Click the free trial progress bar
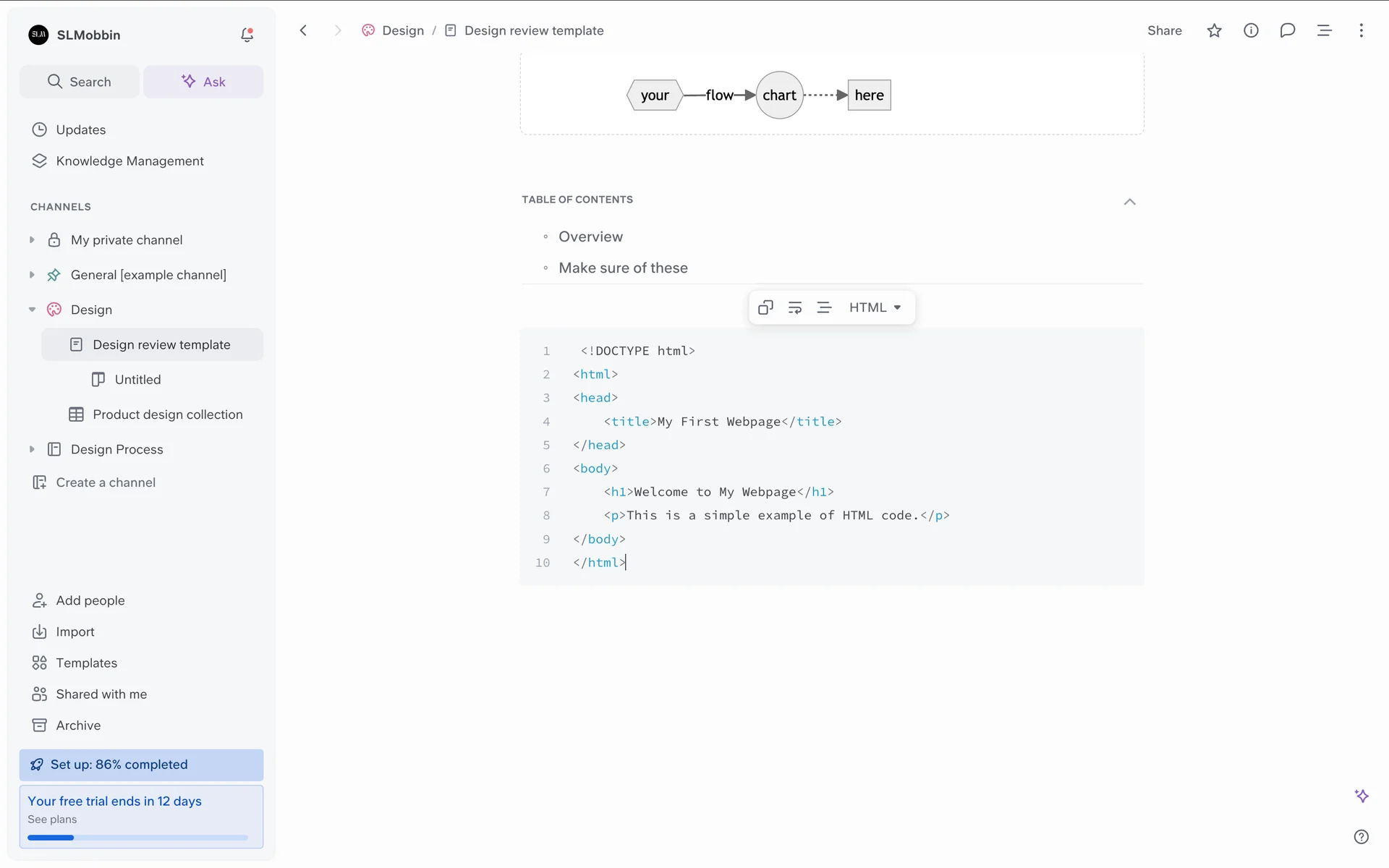 point(137,838)
